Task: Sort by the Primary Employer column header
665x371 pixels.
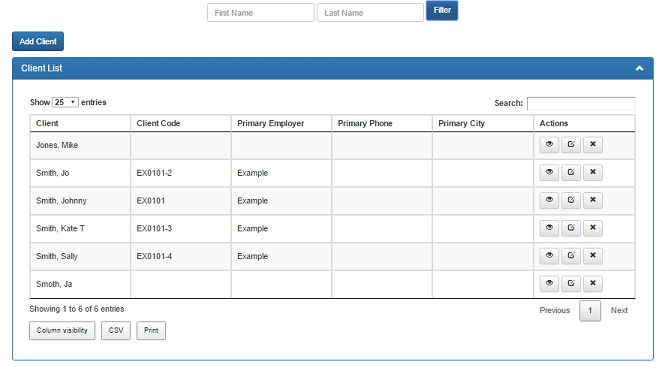Action: tap(281, 123)
